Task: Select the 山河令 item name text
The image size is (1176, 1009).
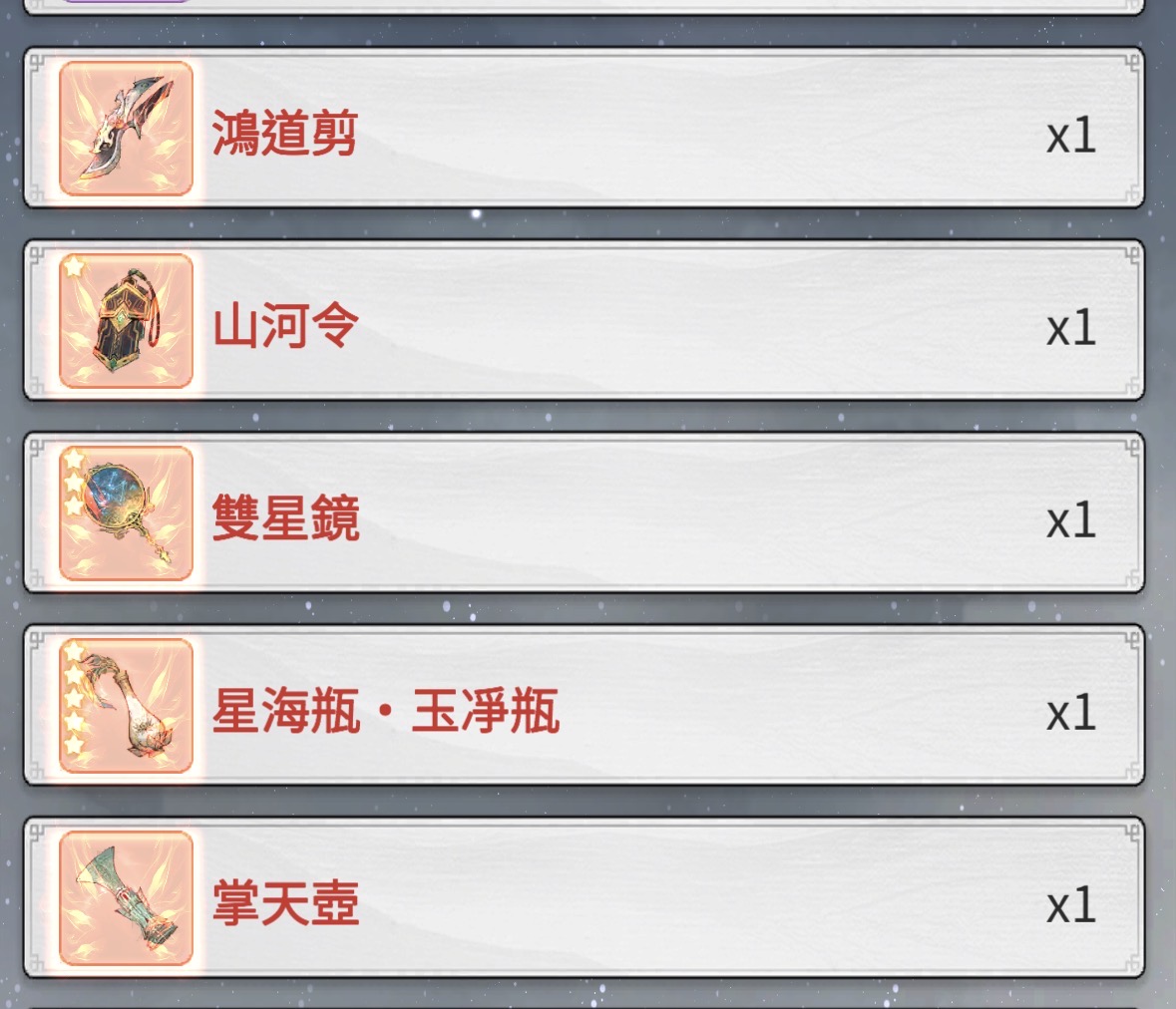Action: click(x=285, y=326)
